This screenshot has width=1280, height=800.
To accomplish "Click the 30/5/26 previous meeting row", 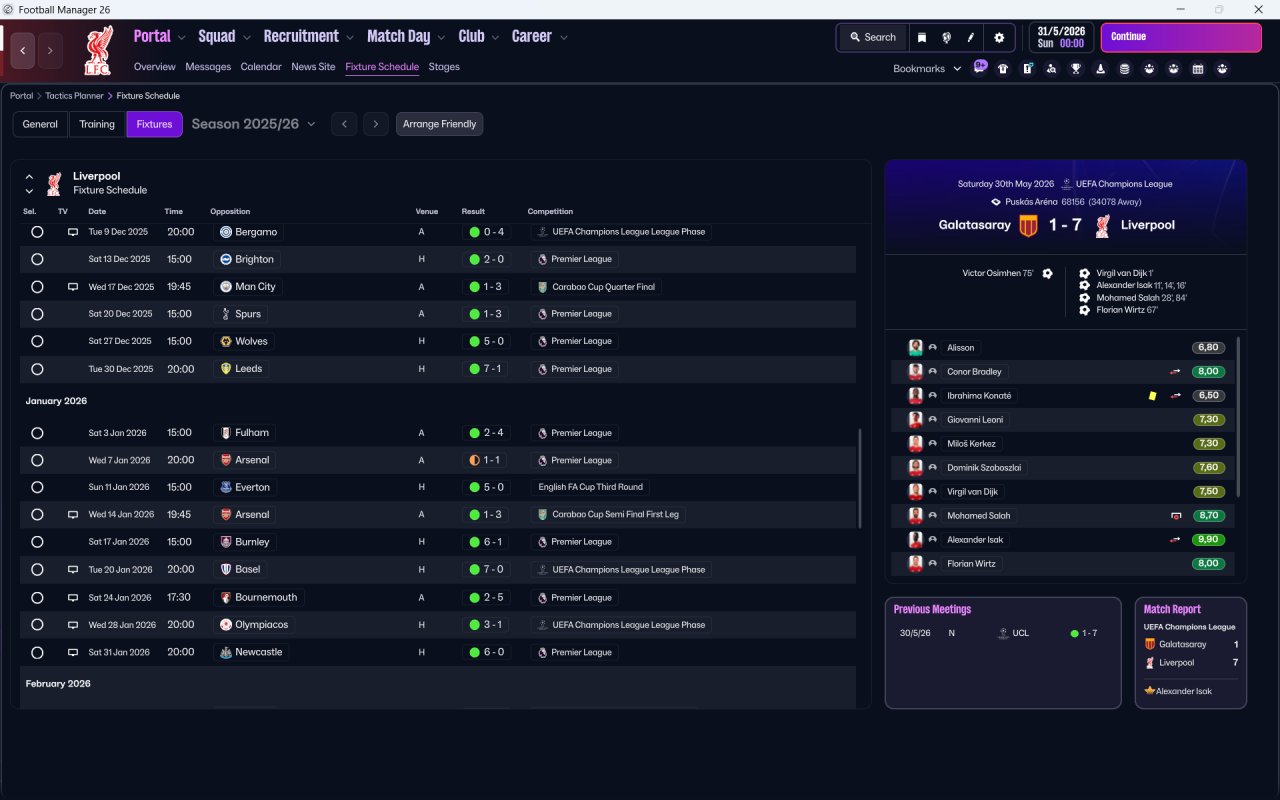I will pyautogui.click(x=1003, y=633).
